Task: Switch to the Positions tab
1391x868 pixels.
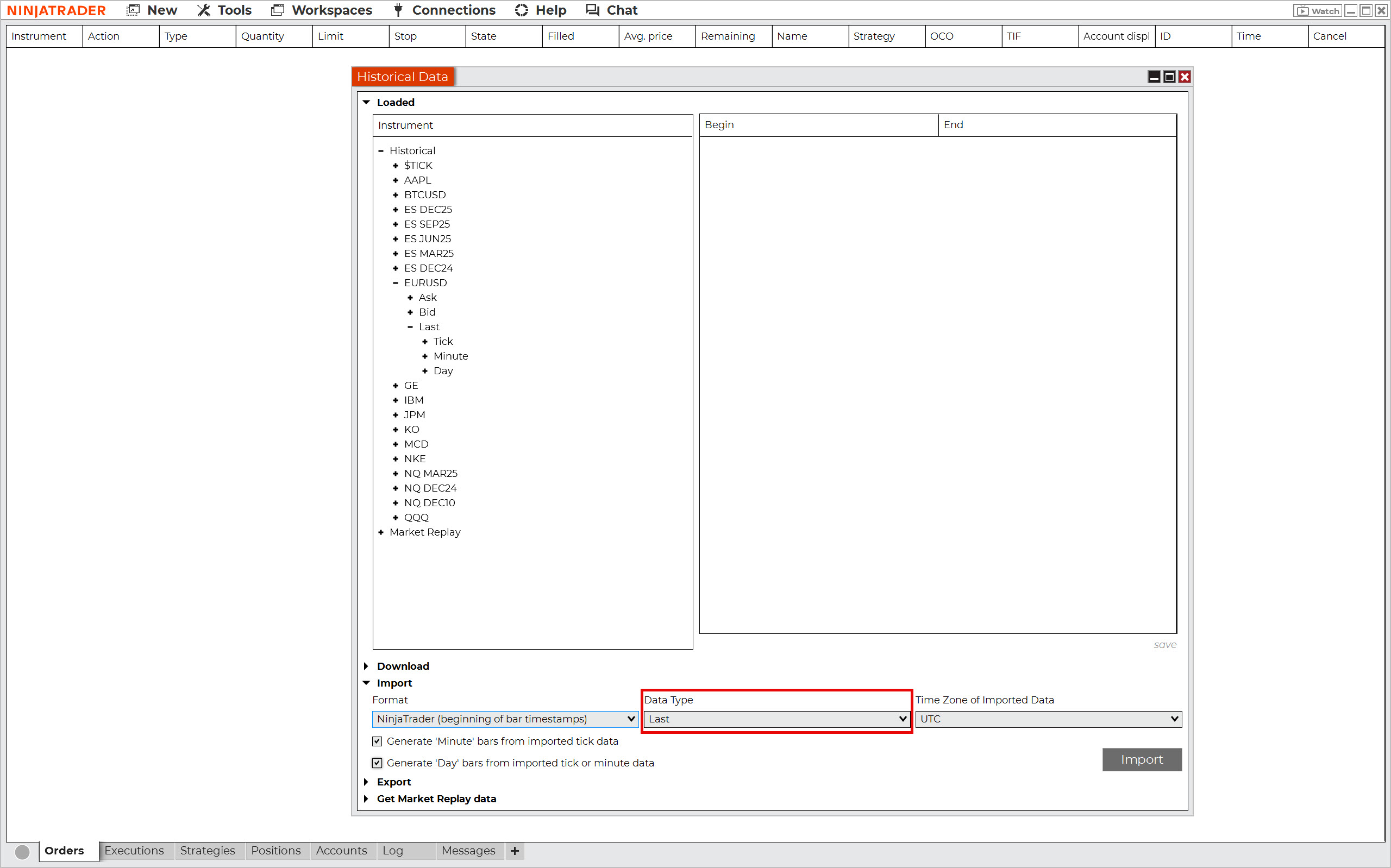Action: point(275,851)
